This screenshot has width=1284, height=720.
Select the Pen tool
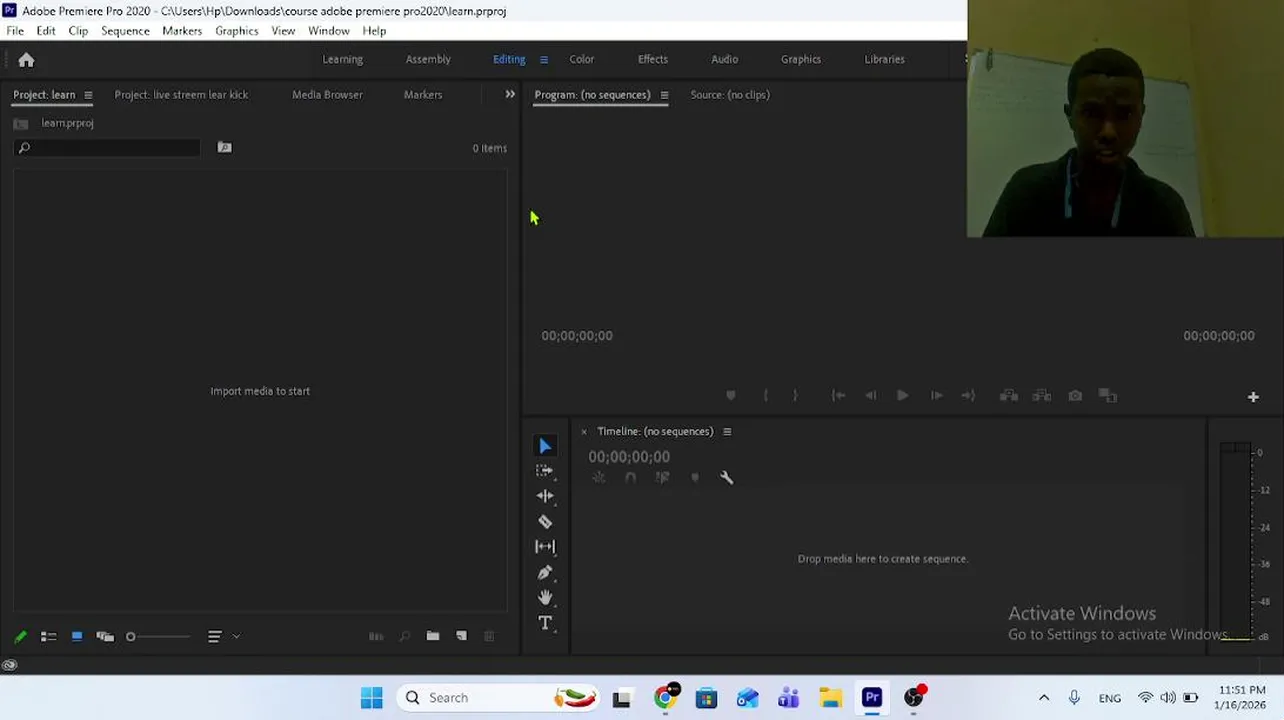pos(545,572)
